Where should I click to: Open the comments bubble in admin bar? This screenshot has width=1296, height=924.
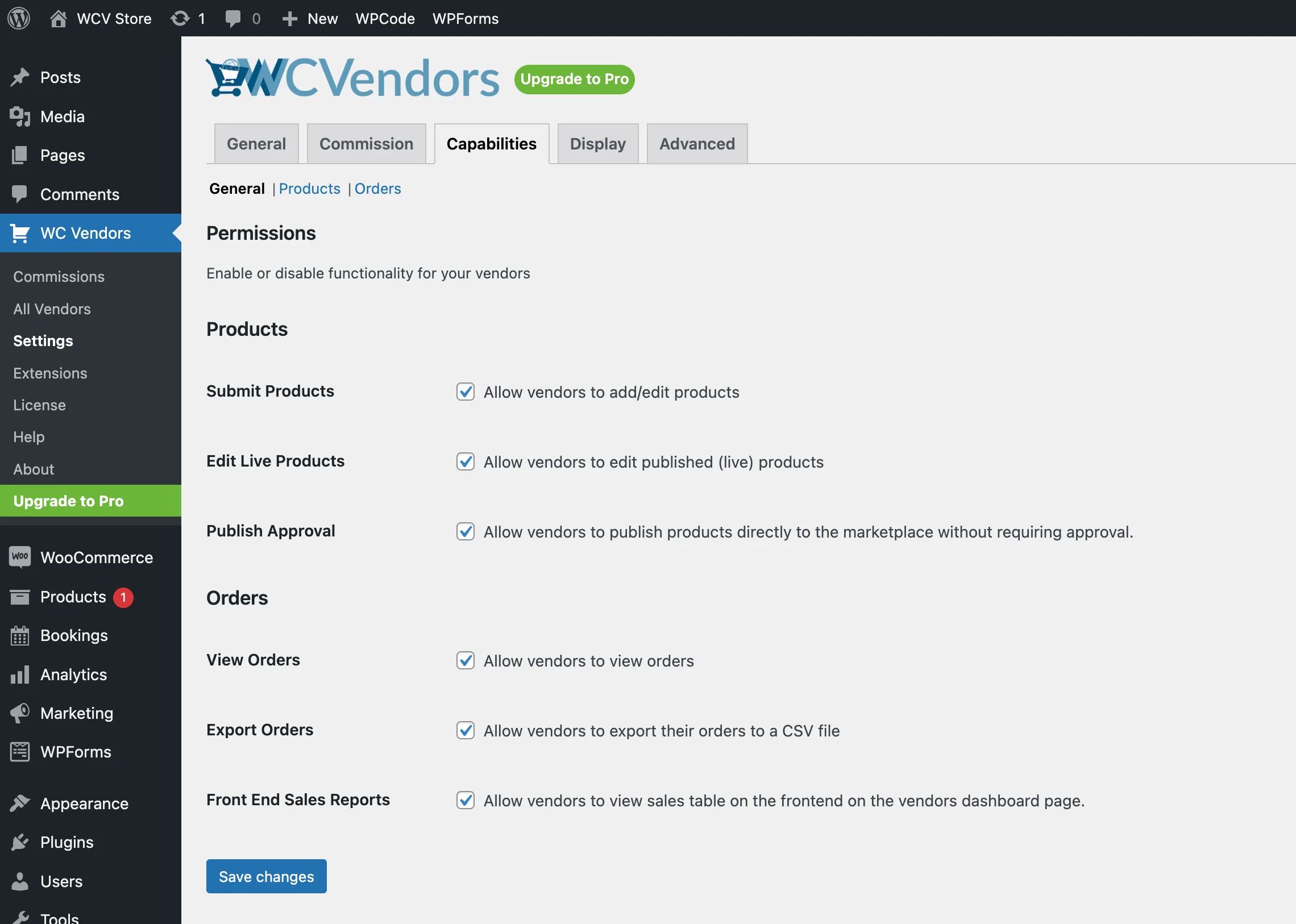point(232,19)
